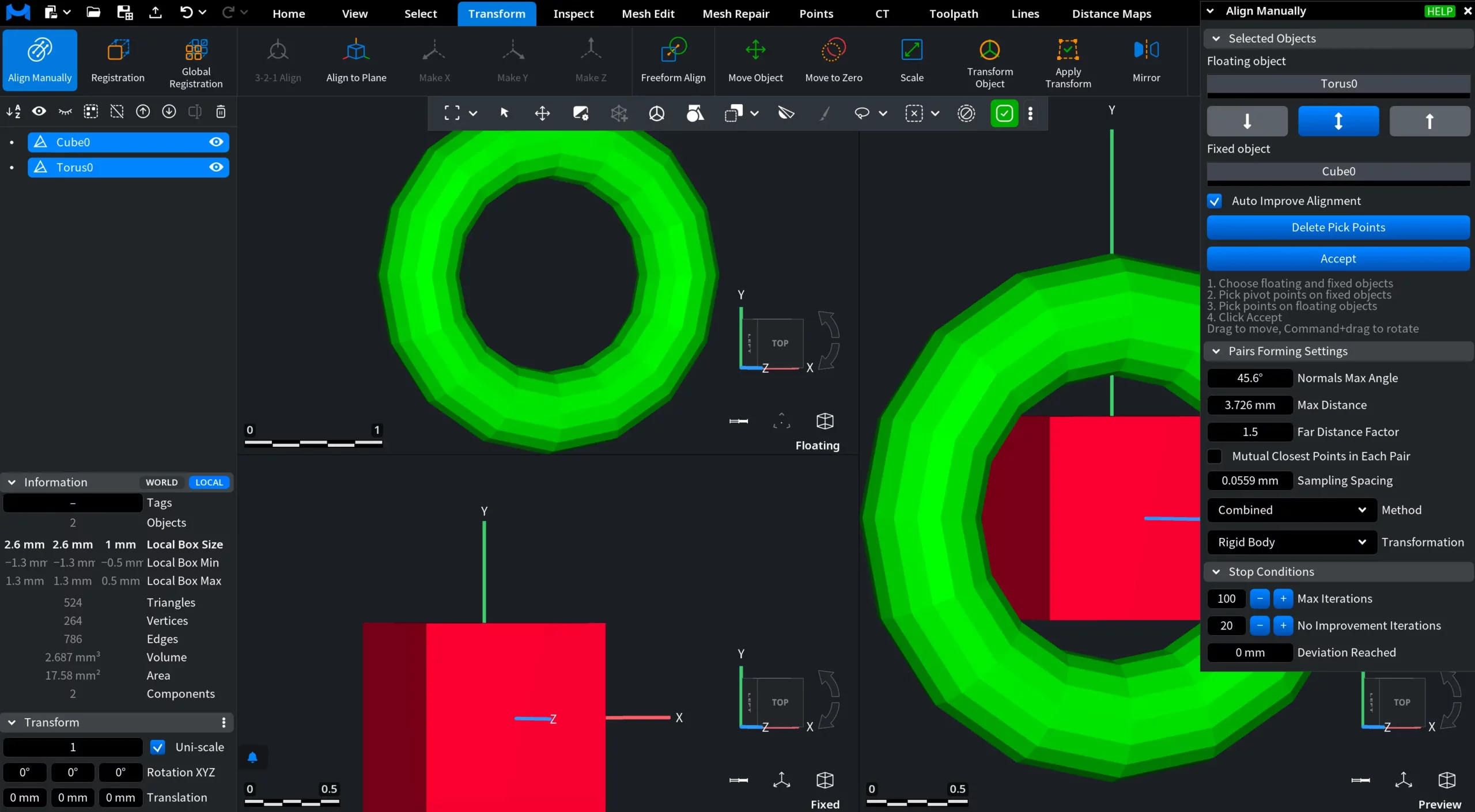Enable Mutual Closest Points in Each Pair

(x=1215, y=456)
